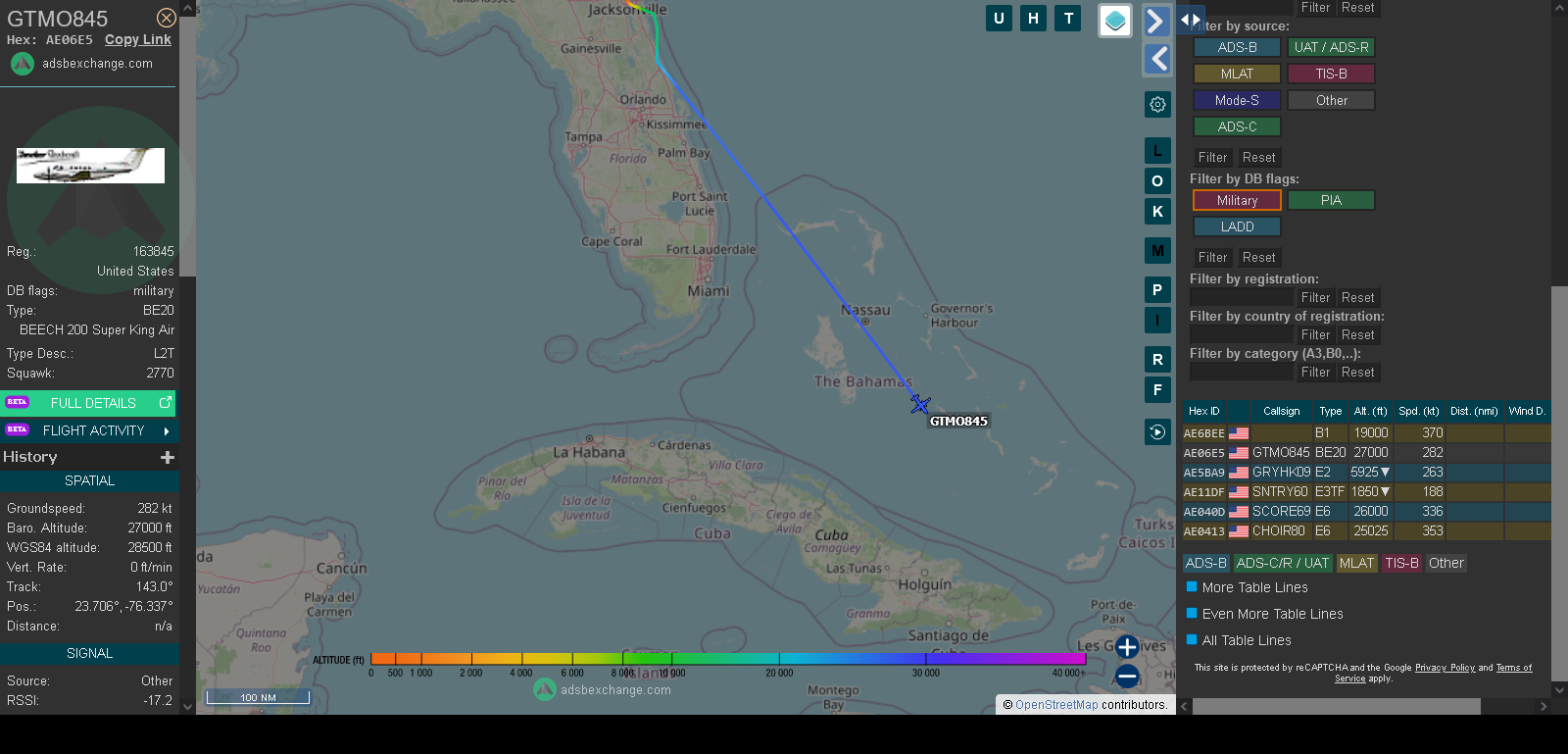
Task: Toggle LADD DB flag filter
Action: 1237,226
